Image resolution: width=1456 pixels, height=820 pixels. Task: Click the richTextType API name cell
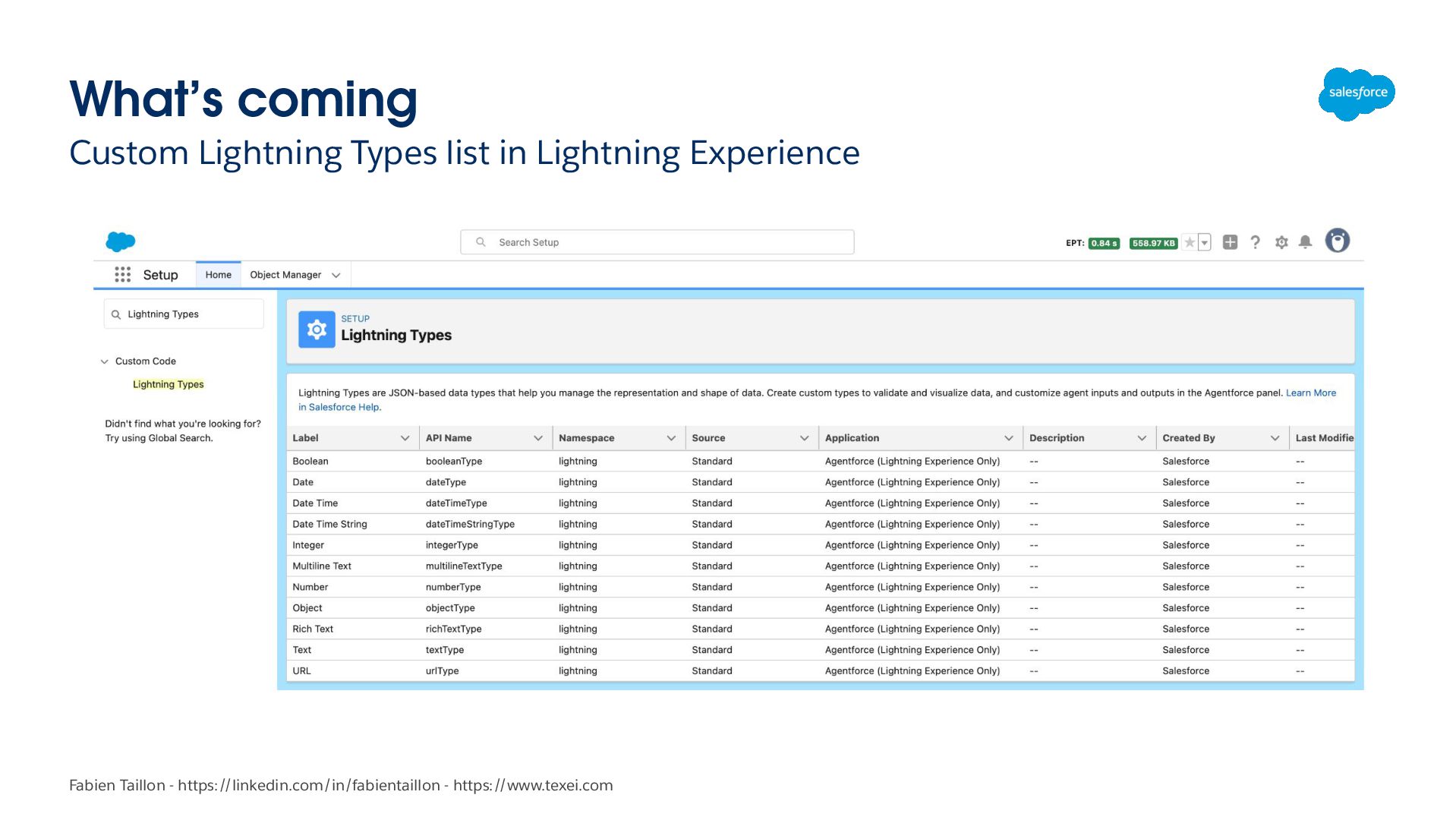click(x=454, y=629)
